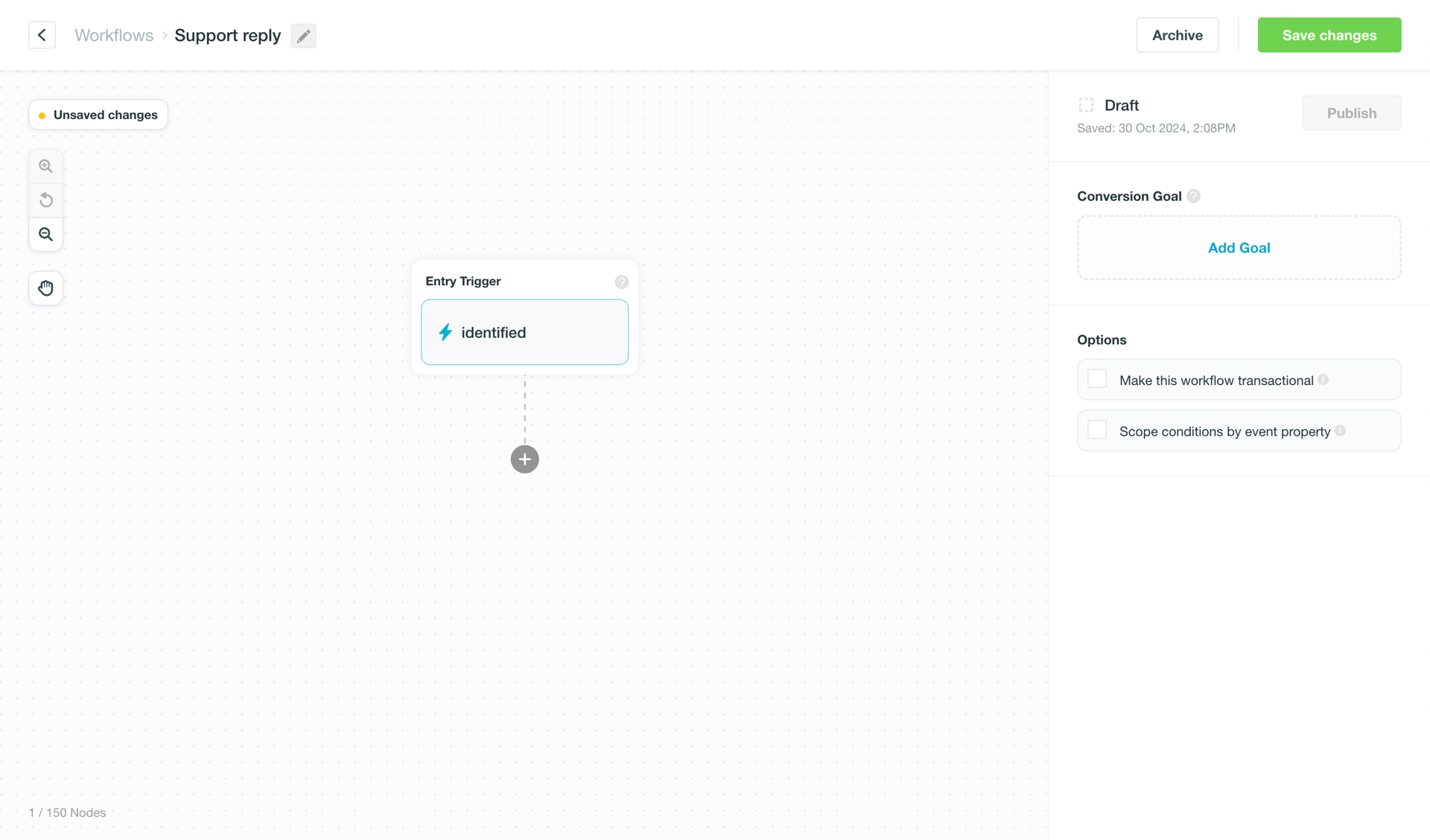Click the plus to add a workflow step
The width and height of the screenshot is (1430, 840).
[524, 459]
